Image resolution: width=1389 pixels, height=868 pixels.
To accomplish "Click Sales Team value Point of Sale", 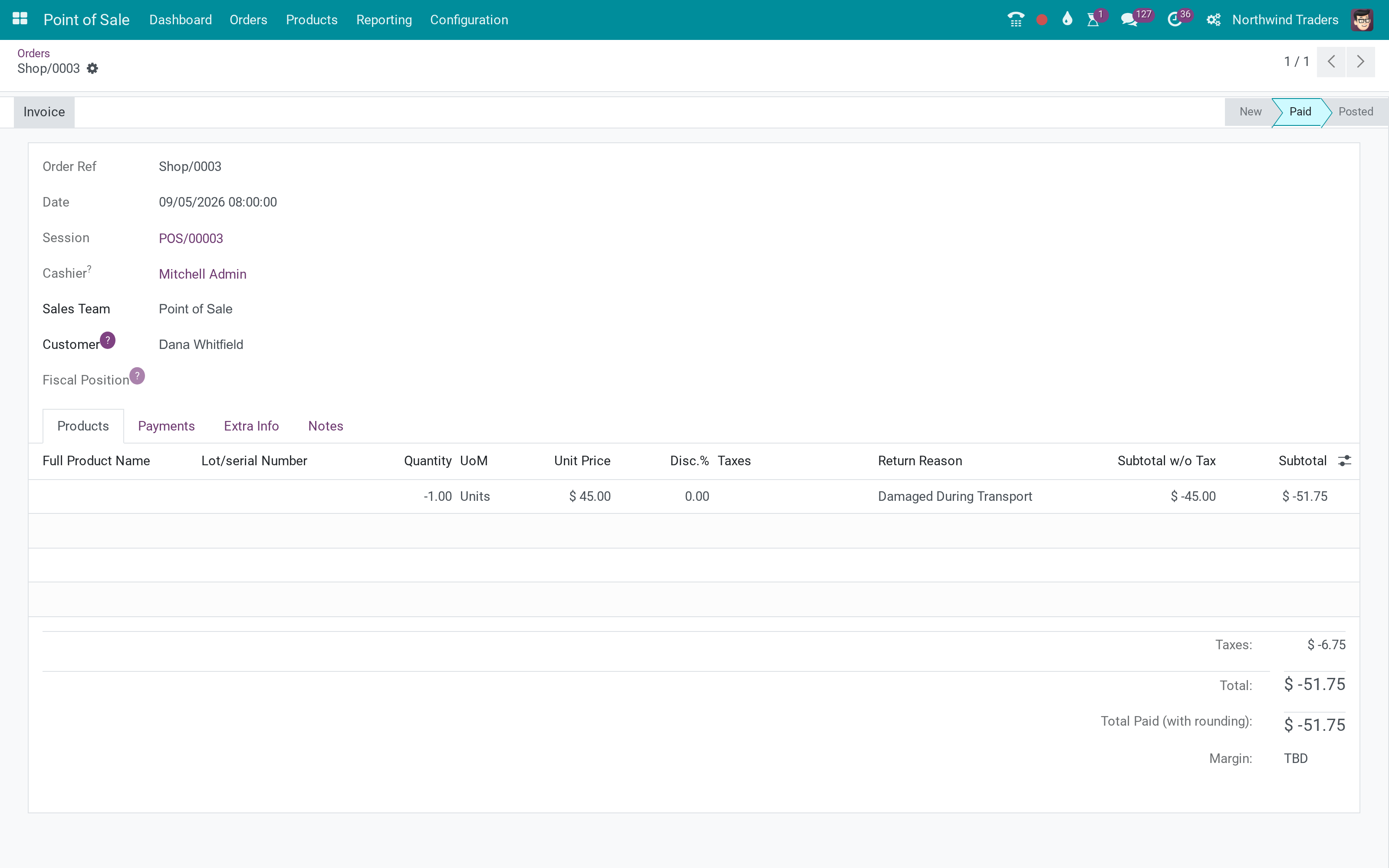I will (196, 309).
